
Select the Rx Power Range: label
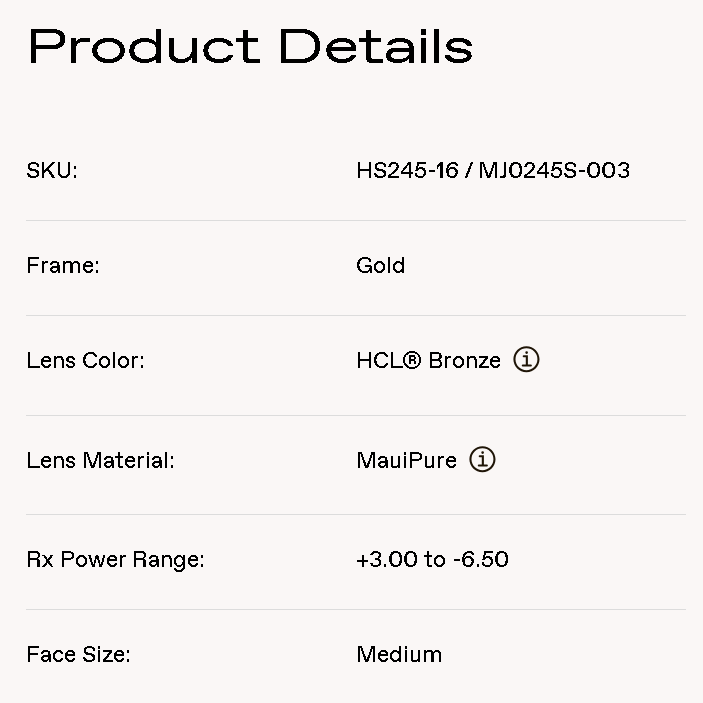click(115, 560)
